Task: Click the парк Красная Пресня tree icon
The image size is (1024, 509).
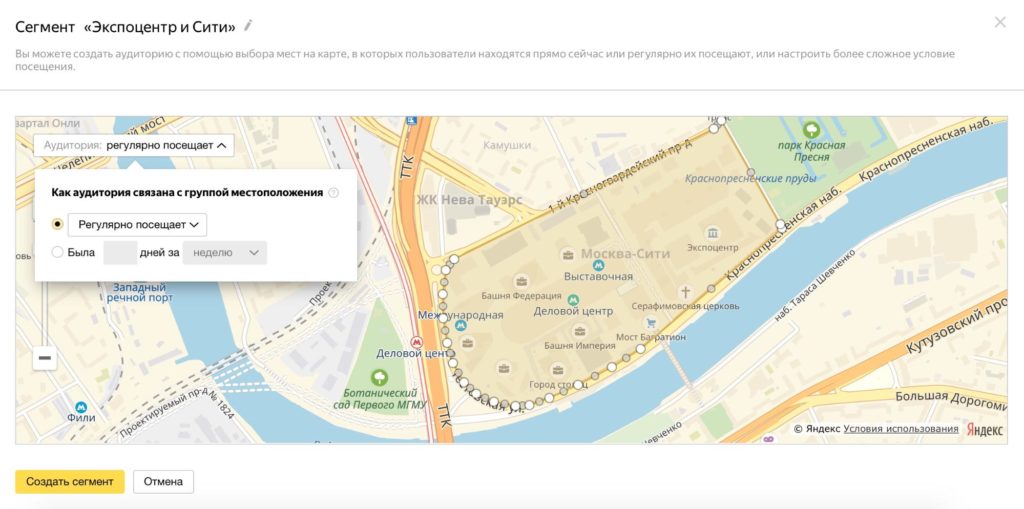Action: coord(812,129)
